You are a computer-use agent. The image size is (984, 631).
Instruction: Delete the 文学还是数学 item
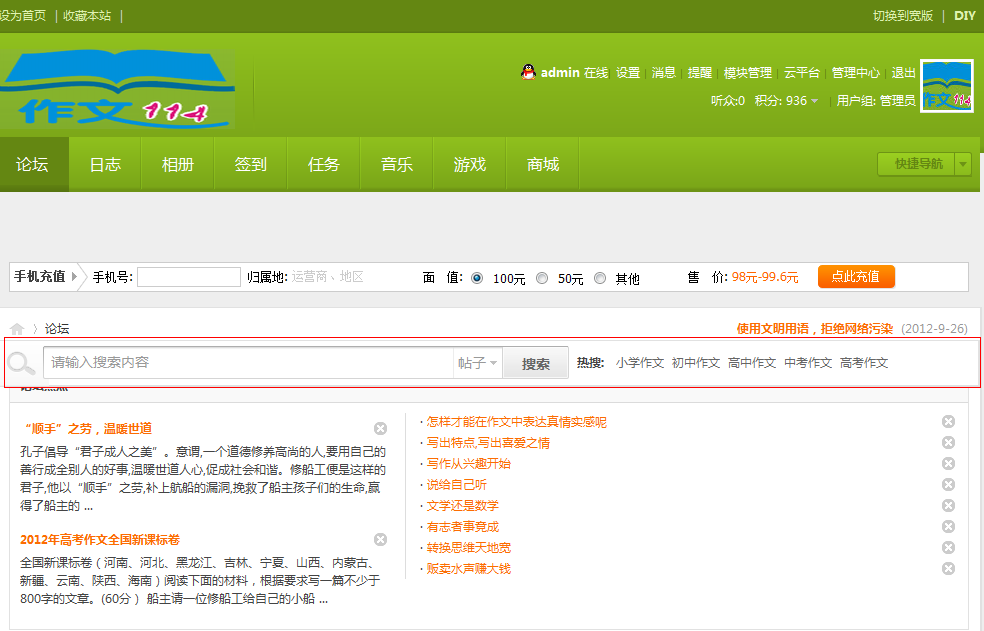coord(948,505)
